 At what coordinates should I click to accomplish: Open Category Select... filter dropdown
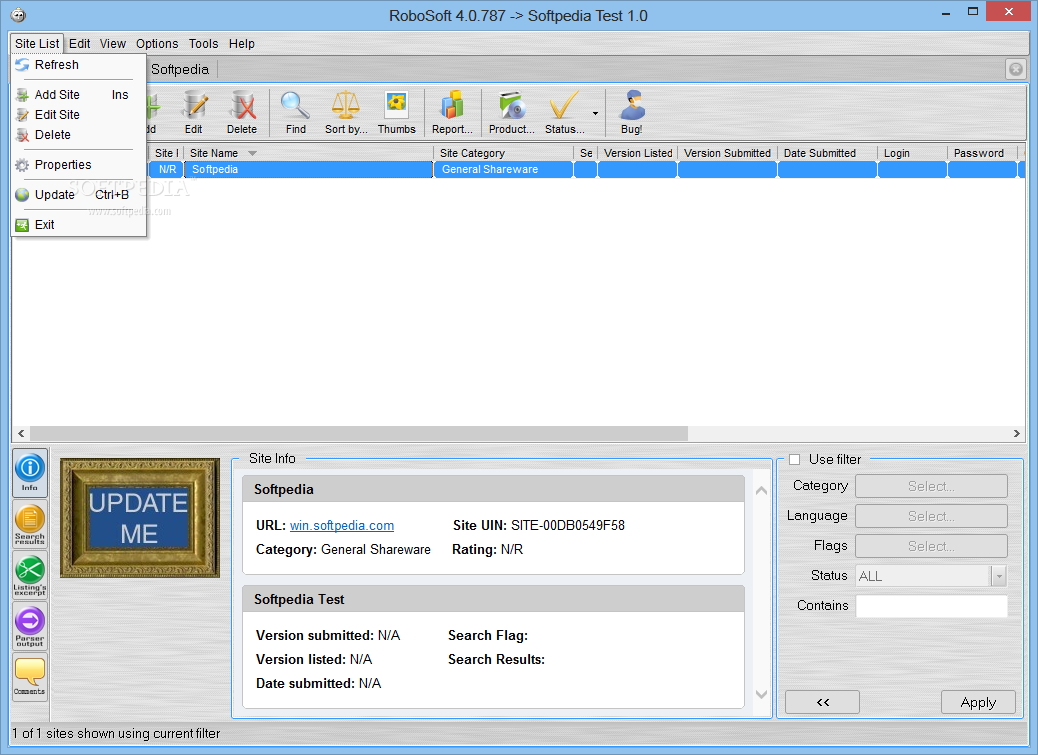click(x=931, y=486)
